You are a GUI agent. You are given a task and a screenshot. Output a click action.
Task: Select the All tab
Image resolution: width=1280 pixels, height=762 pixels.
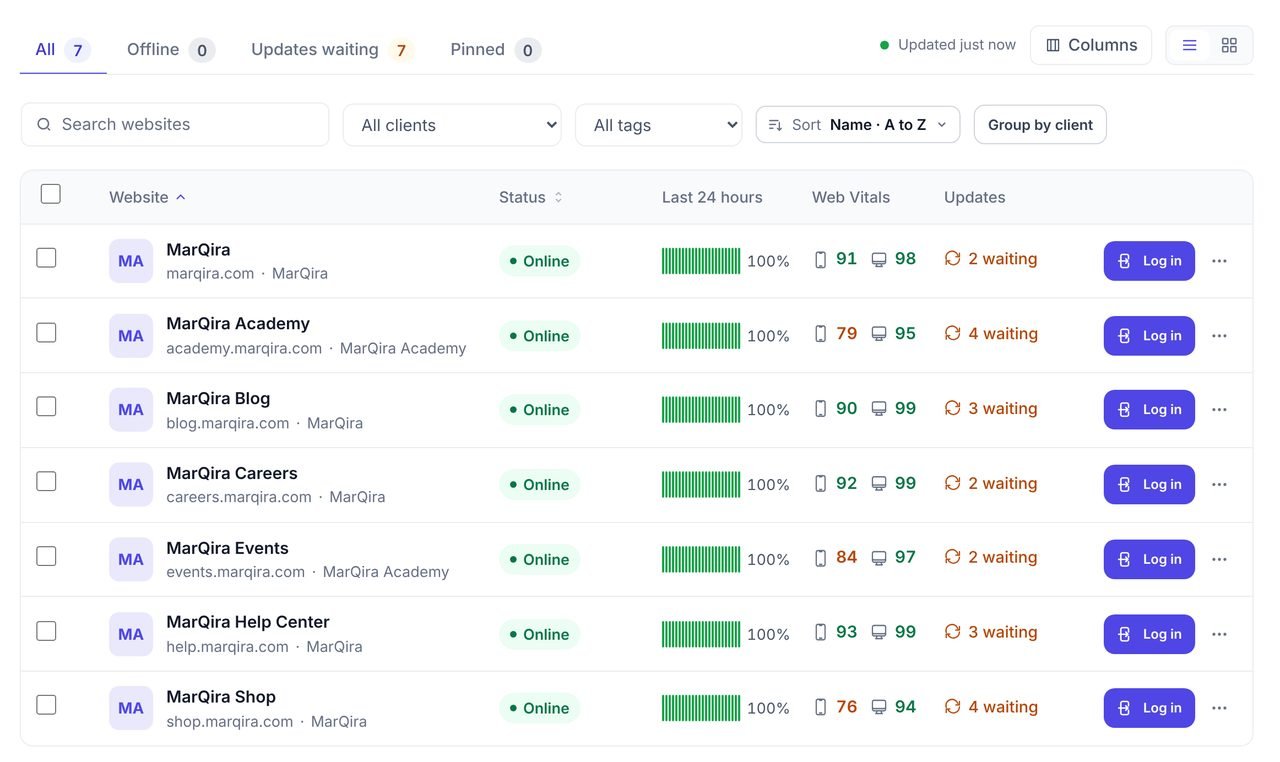coord(63,50)
